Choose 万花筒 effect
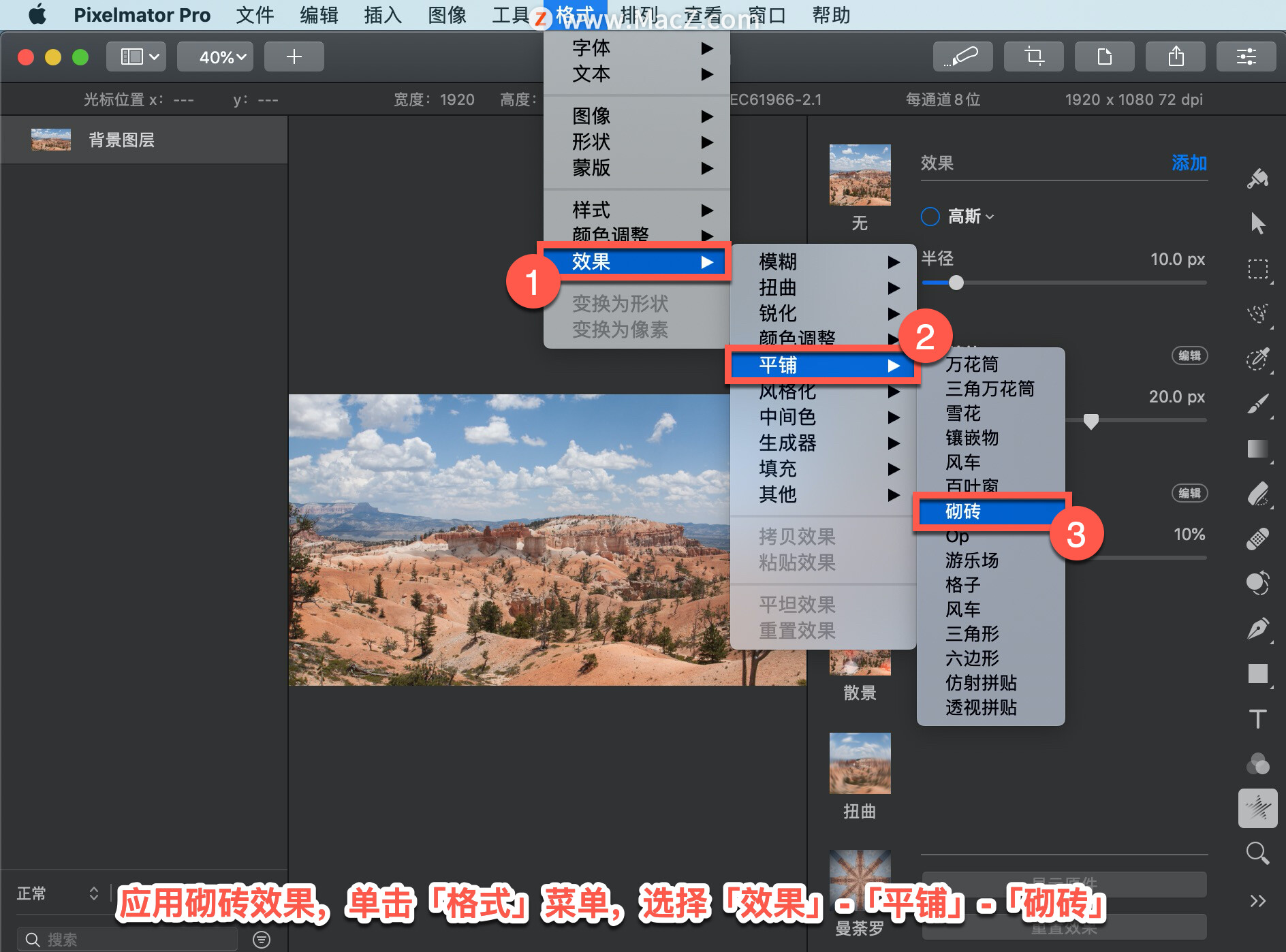Screen dimensions: 1286x952 (991, 364)
